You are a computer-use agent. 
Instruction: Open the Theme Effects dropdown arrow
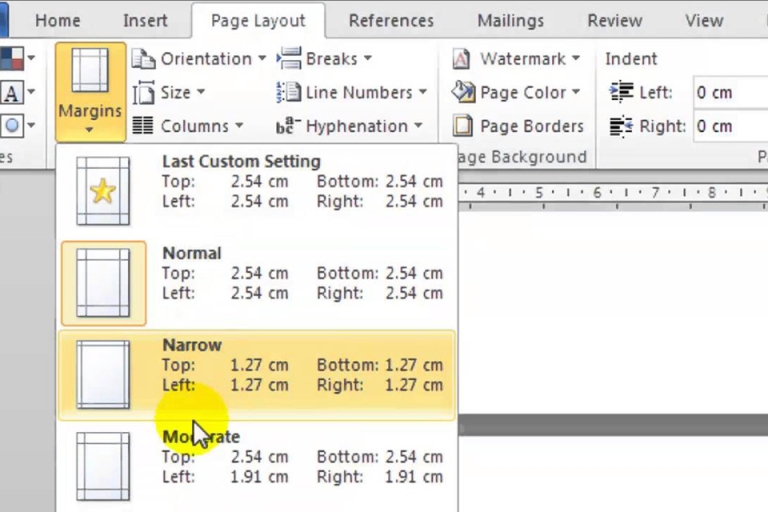pos(31,126)
